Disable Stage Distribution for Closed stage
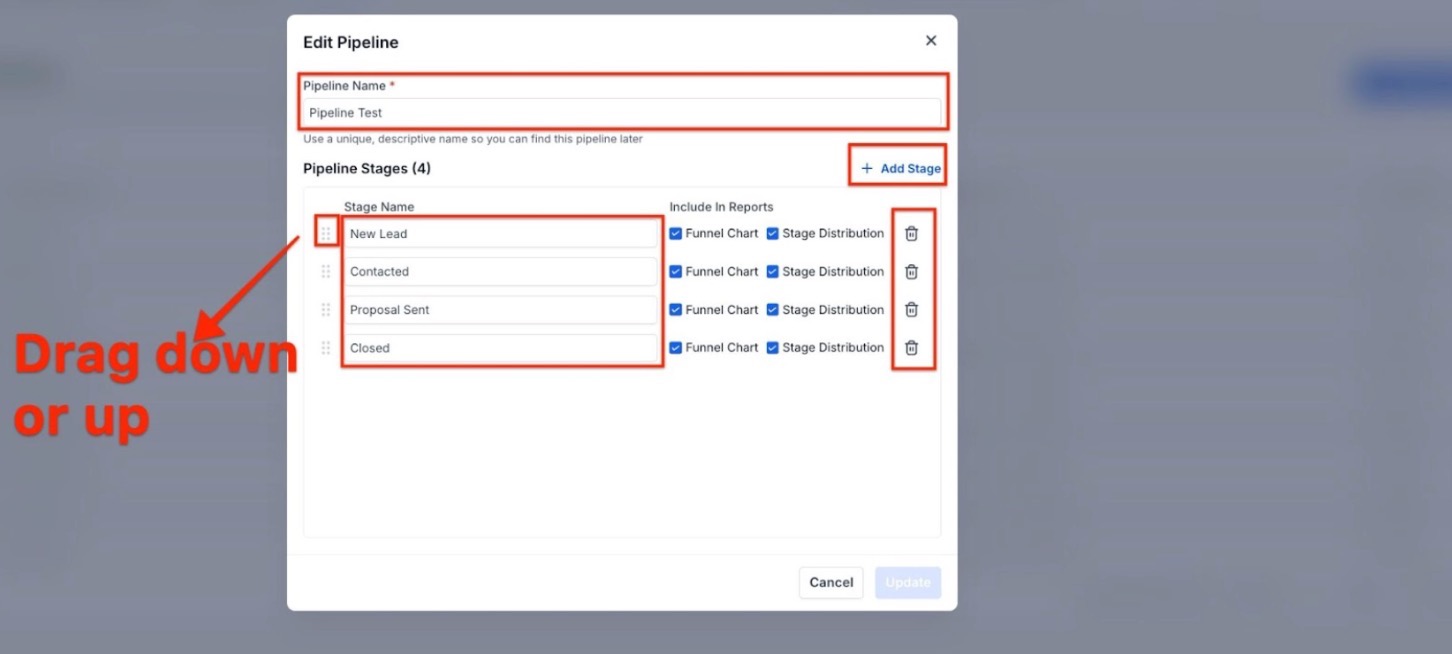The image size is (1452, 654). click(x=773, y=348)
